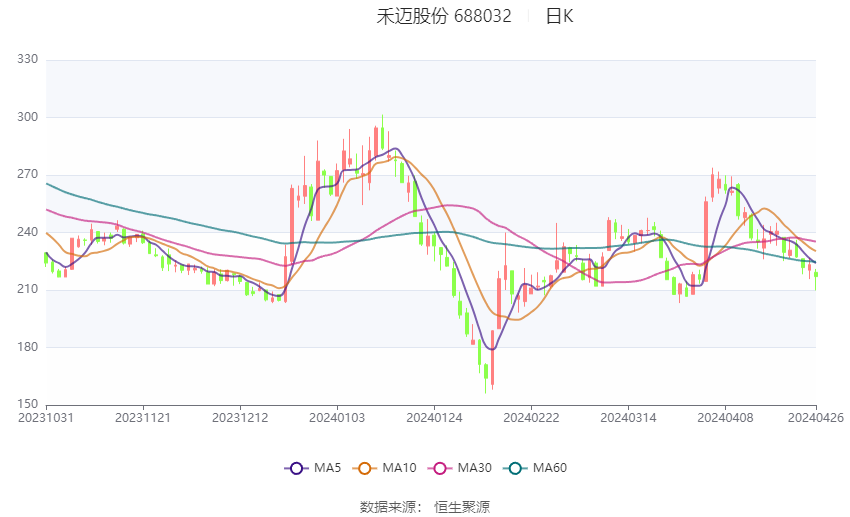The height and width of the screenshot is (517, 850).
Task: Click the 240 price axis label
Action: tap(28, 232)
